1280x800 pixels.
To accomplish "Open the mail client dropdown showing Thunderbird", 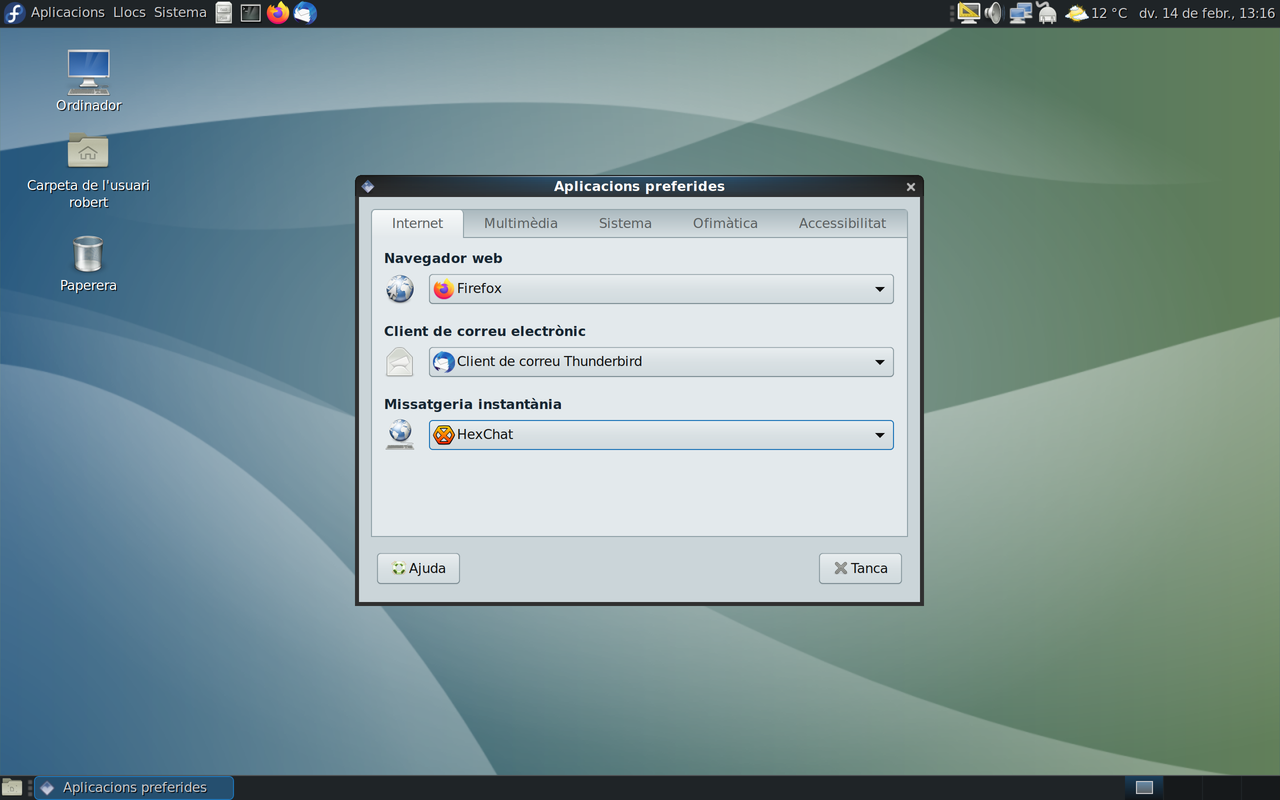I will (x=661, y=362).
